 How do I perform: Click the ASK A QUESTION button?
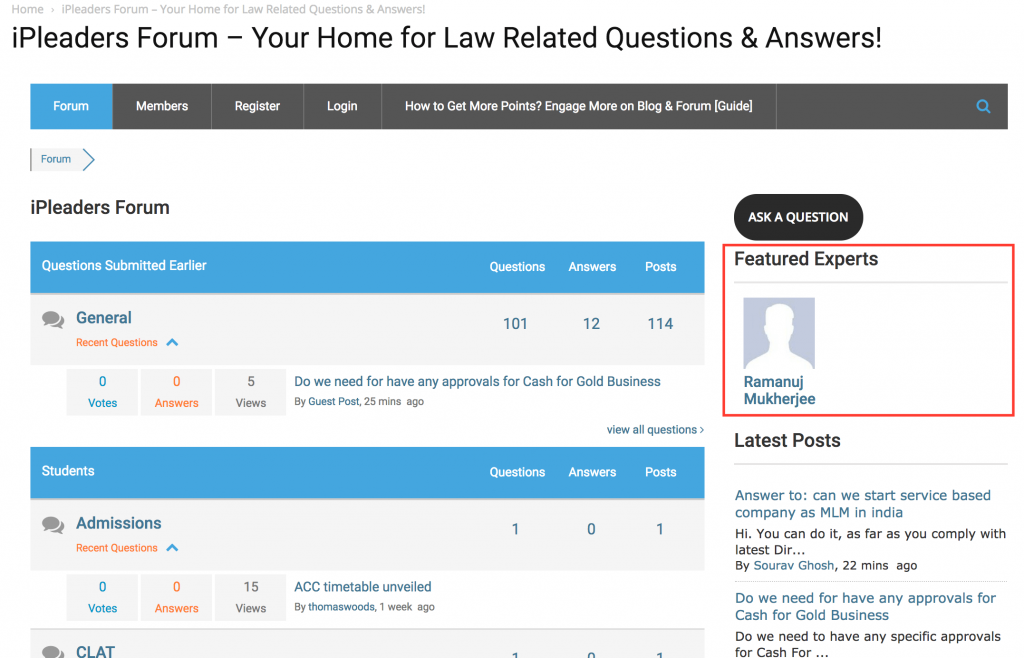point(797,217)
